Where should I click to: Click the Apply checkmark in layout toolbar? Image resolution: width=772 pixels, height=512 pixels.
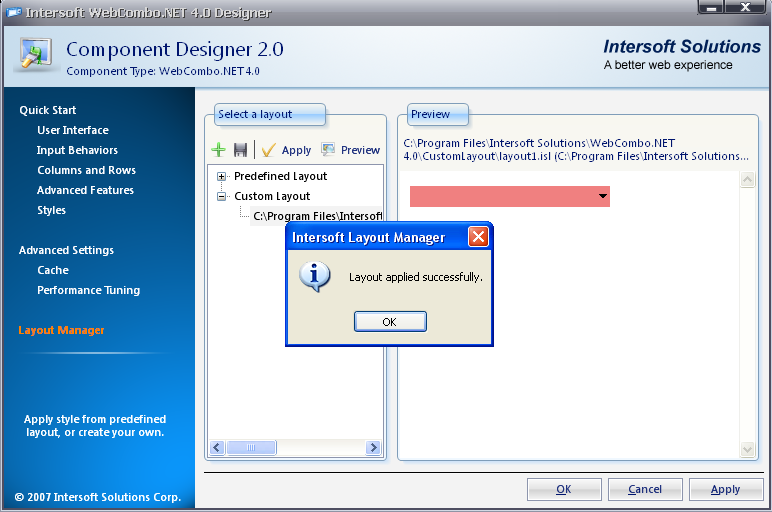pyautogui.click(x=287, y=150)
